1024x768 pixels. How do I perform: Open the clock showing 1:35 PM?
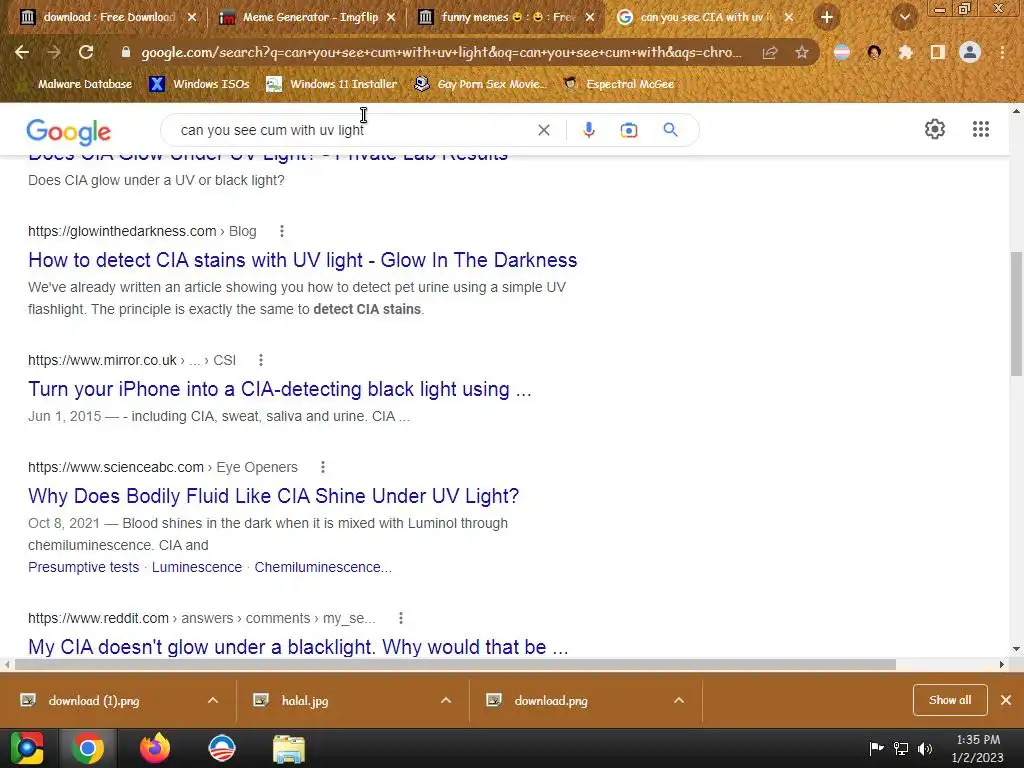coord(978,748)
